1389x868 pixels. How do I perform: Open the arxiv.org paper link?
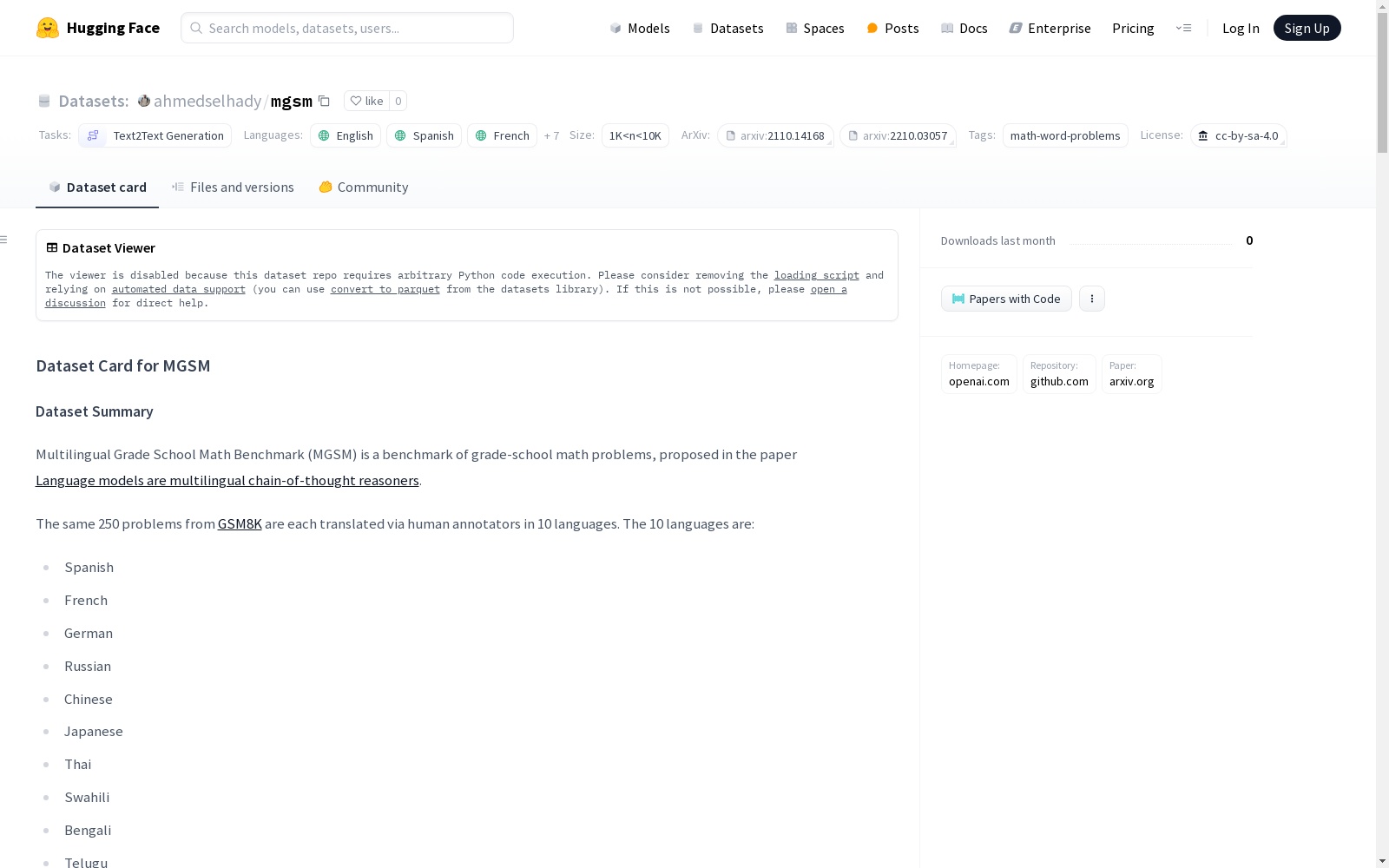[x=1132, y=374]
